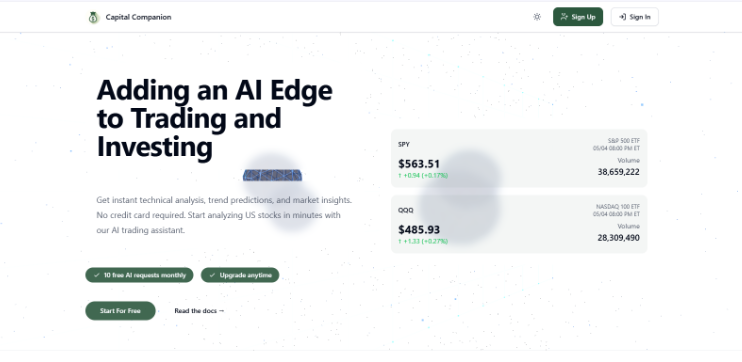Click the Sign In button
The image size is (742, 362).
pos(635,17)
